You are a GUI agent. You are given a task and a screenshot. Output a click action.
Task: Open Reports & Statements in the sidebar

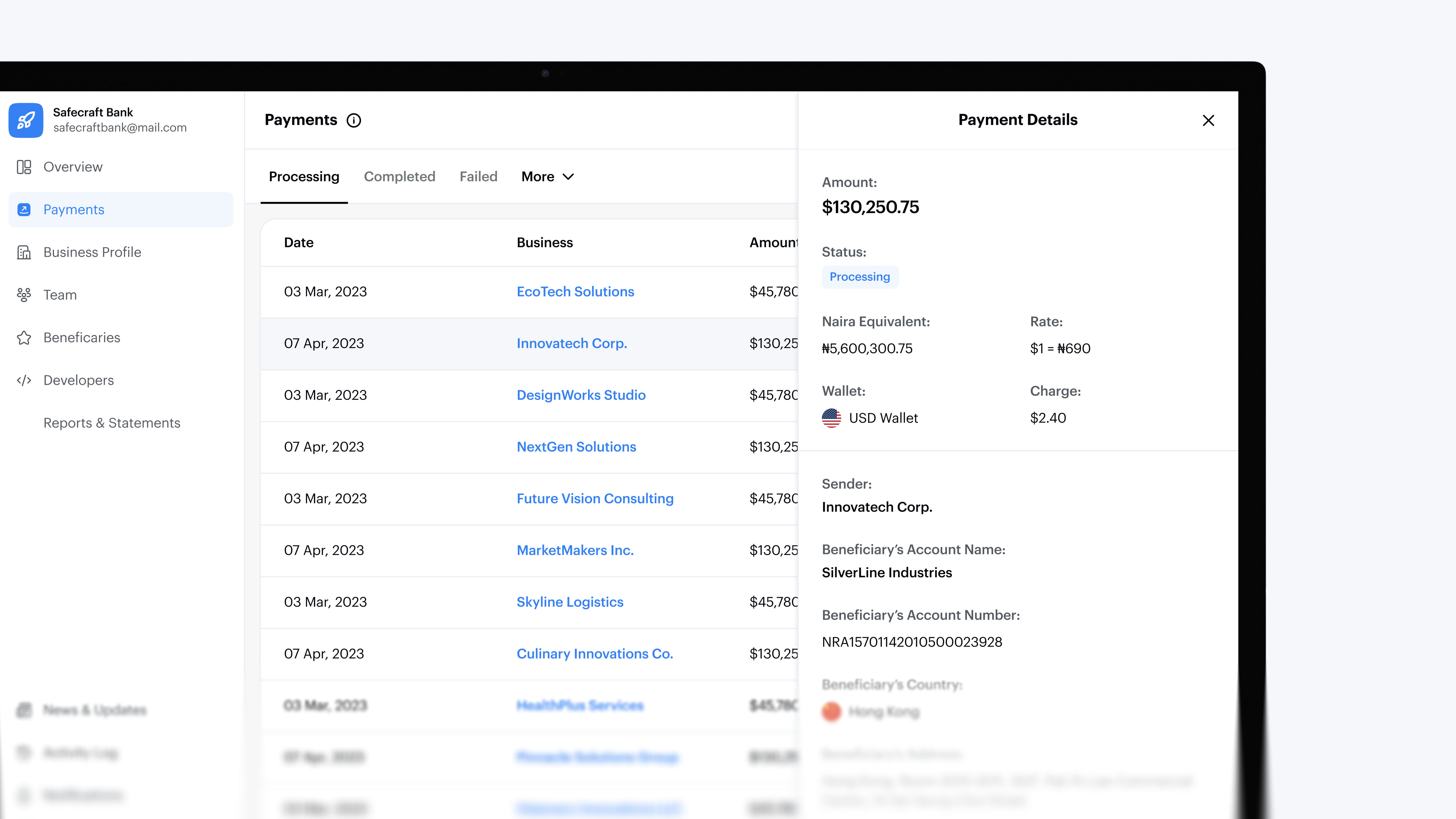point(121,423)
